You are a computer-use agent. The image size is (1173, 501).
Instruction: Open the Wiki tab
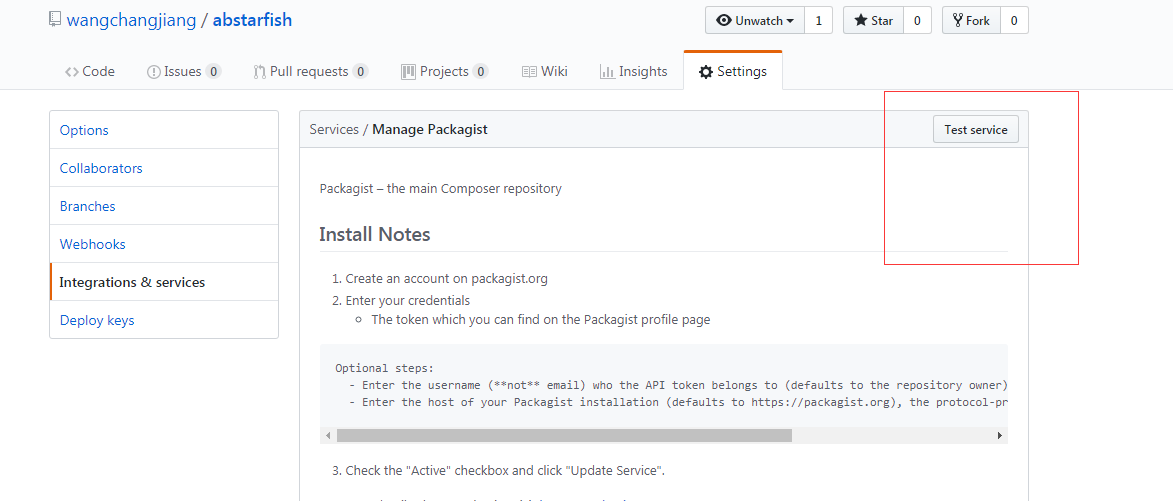(545, 72)
